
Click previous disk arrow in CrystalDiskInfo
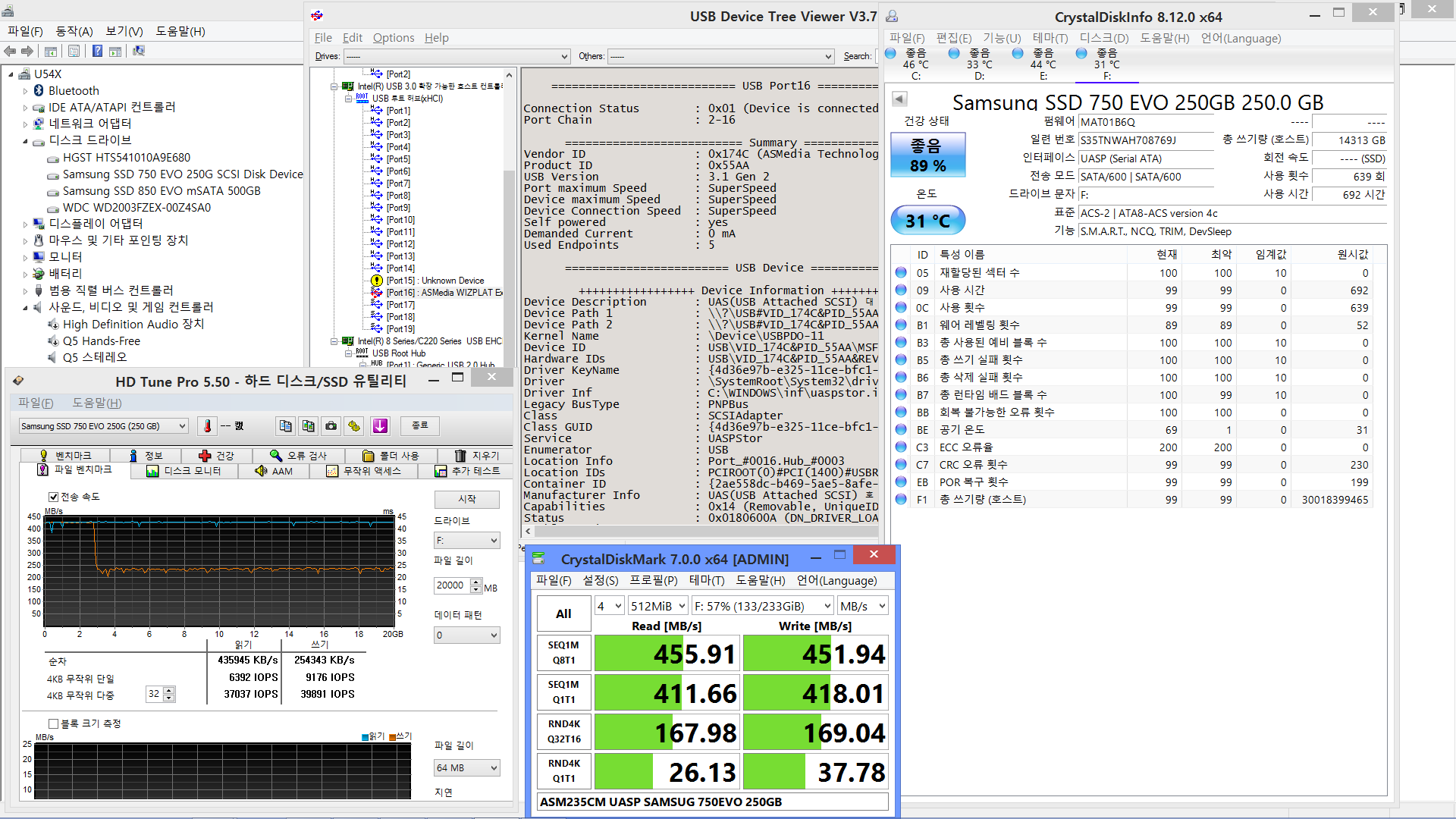click(x=899, y=99)
